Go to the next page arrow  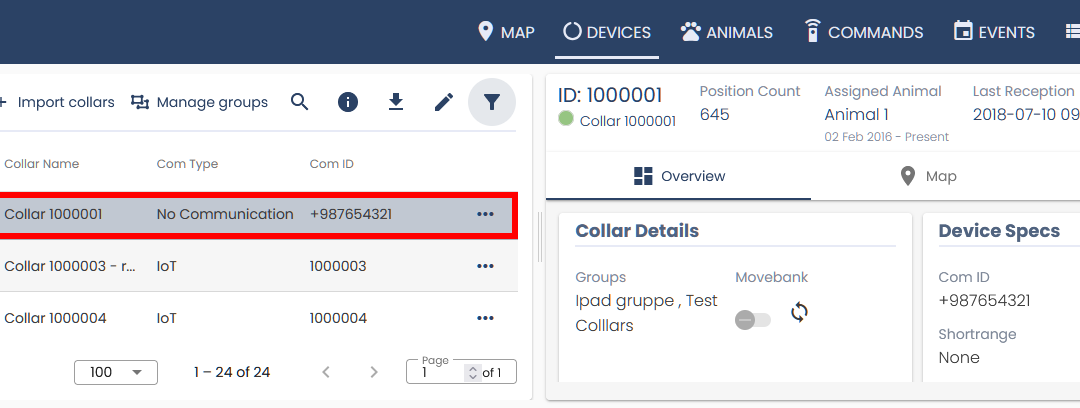[374, 372]
